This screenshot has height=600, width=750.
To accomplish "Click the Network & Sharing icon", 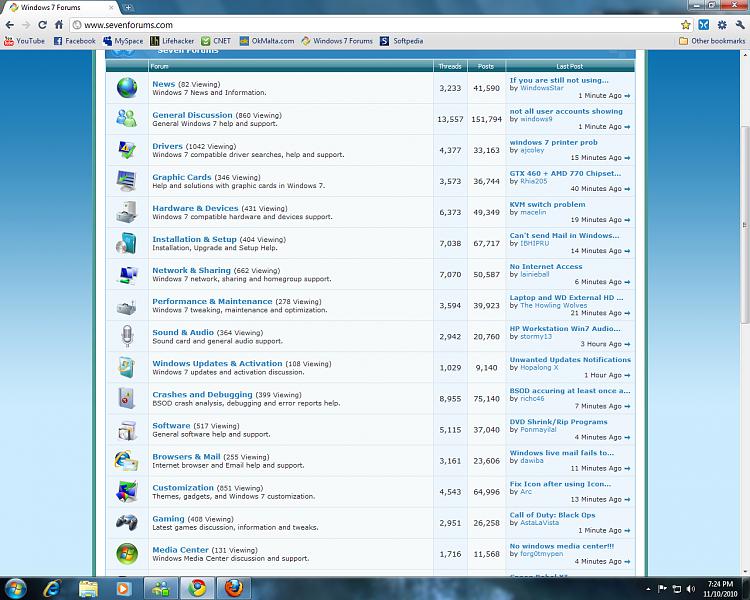I will point(127,275).
